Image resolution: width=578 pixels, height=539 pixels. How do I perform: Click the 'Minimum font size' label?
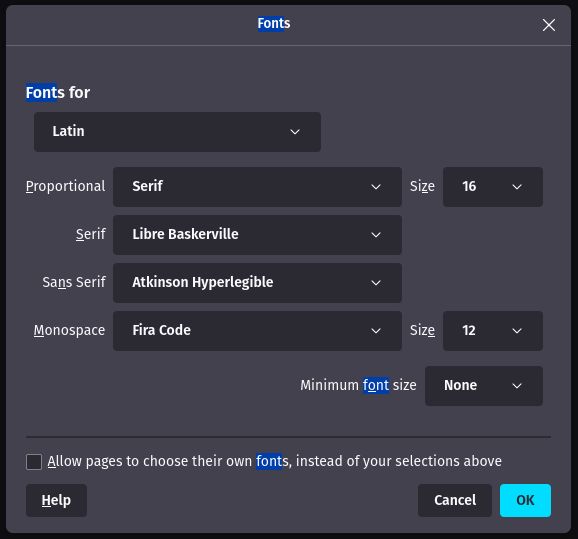click(358, 385)
